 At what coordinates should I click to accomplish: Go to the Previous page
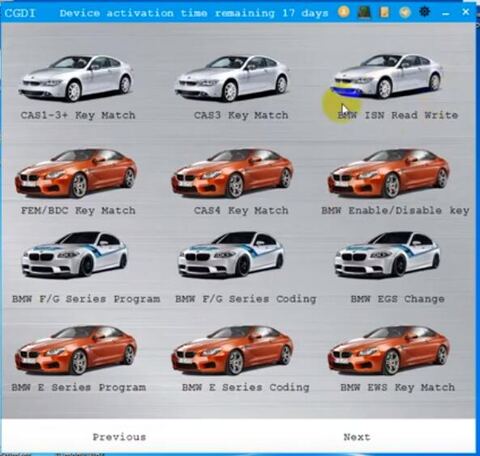pyautogui.click(x=119, y=437)
